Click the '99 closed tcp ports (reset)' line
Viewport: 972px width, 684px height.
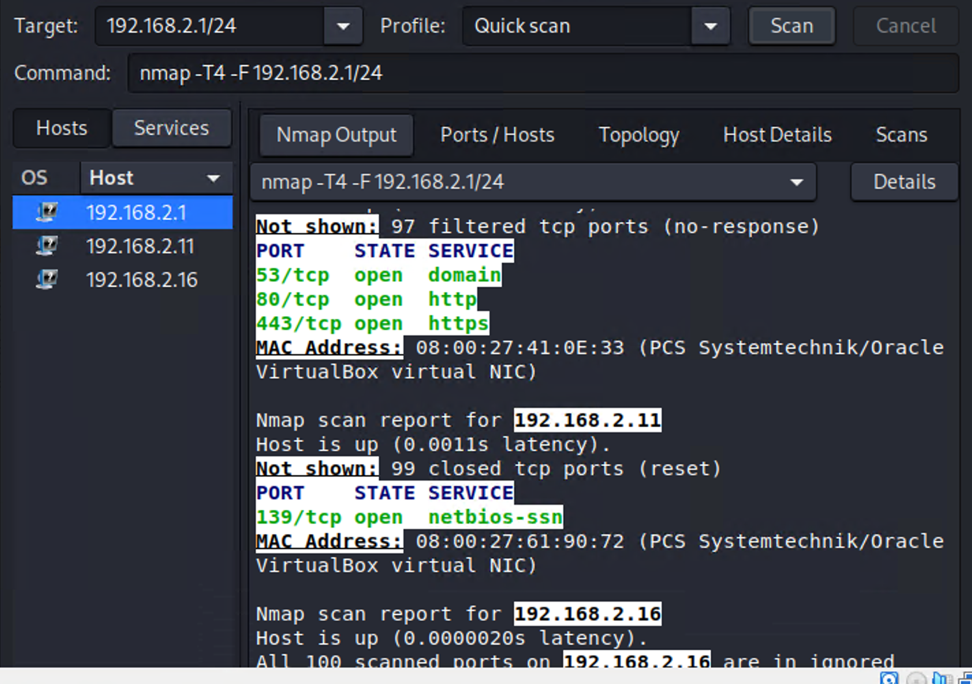click(488, 468)
